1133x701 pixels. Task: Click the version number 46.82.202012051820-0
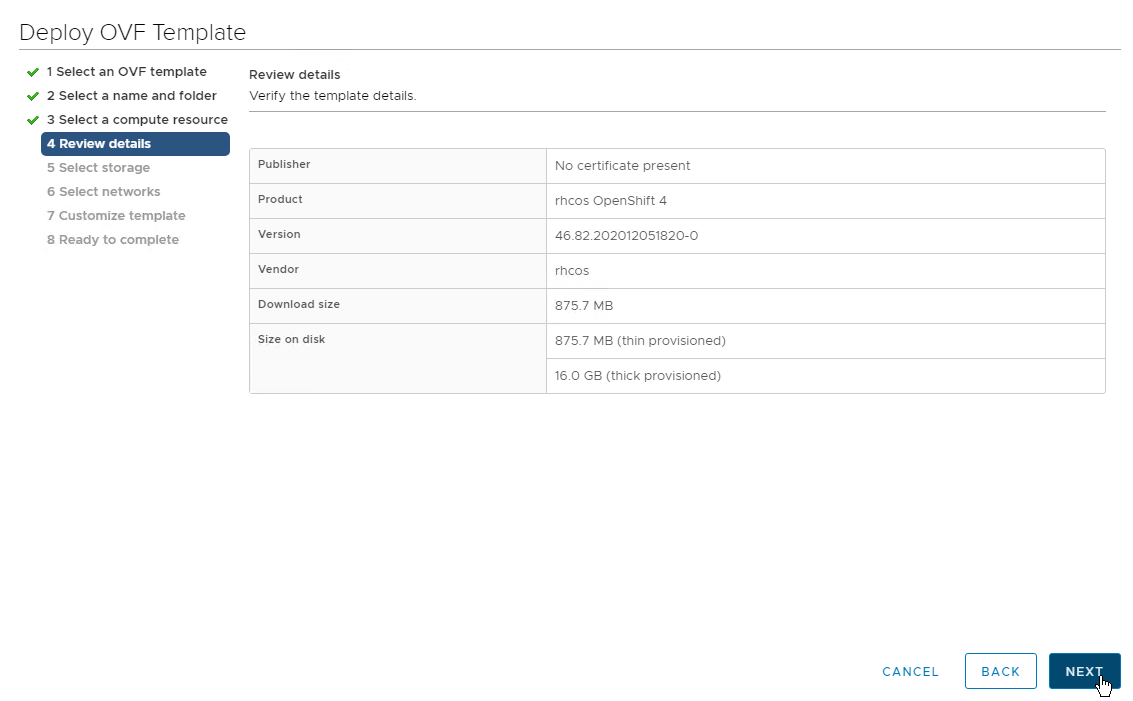(626, 236)
